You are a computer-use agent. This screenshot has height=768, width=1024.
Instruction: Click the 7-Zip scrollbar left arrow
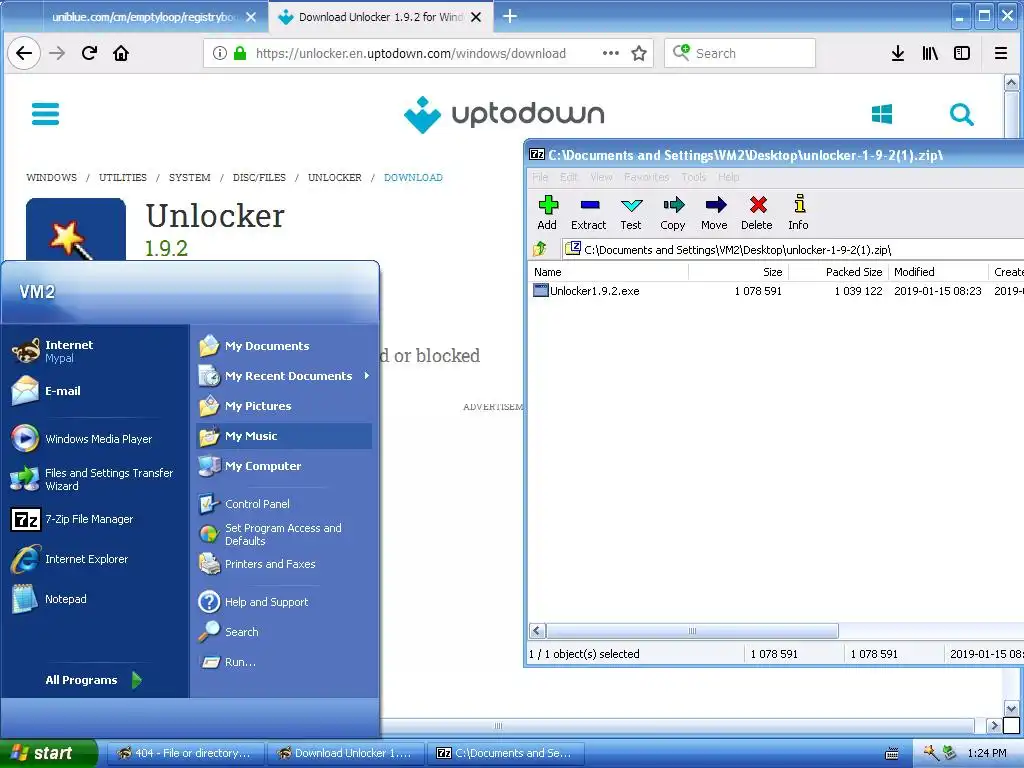tap(537, 631)
